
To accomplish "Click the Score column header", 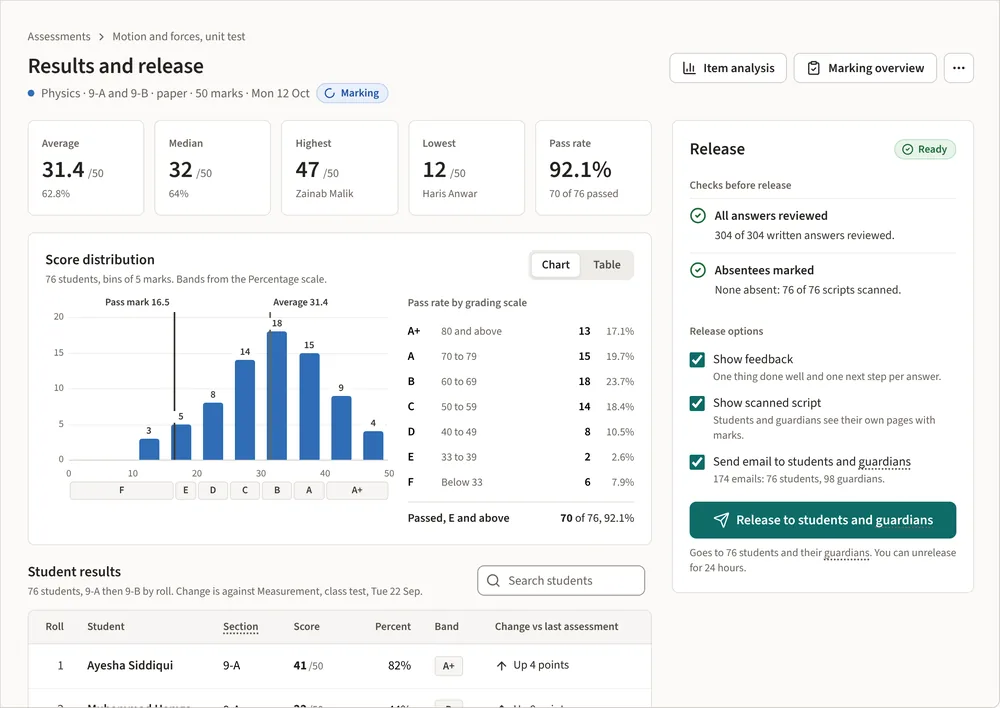I will (x=307, y=627).
